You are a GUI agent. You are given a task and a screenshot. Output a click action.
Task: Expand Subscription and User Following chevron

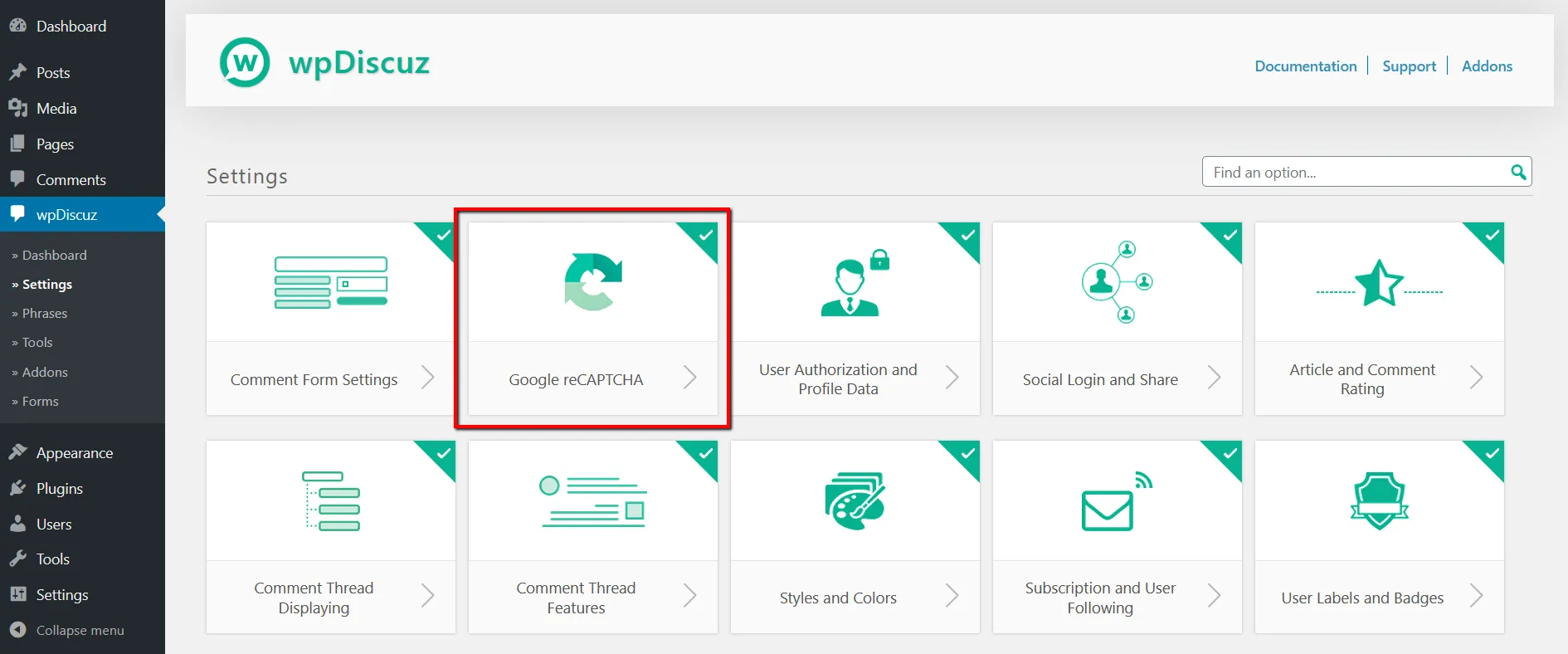click(1214, 596)
